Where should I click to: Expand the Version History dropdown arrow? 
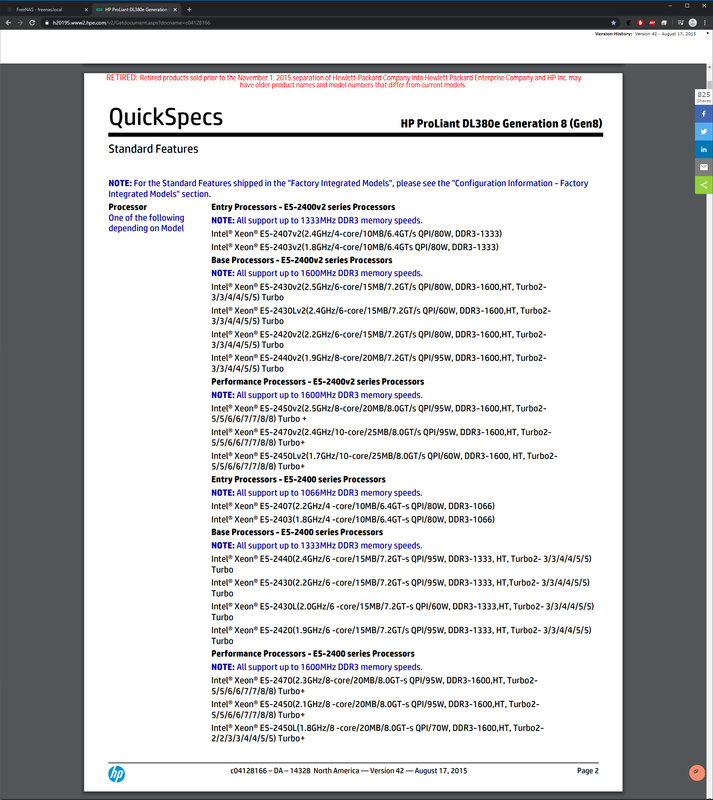click(x=707, y=34)
